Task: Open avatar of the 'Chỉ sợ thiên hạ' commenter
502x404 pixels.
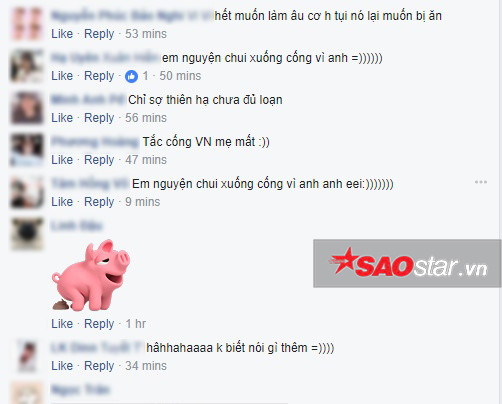Action: click(x=27, y=108)
